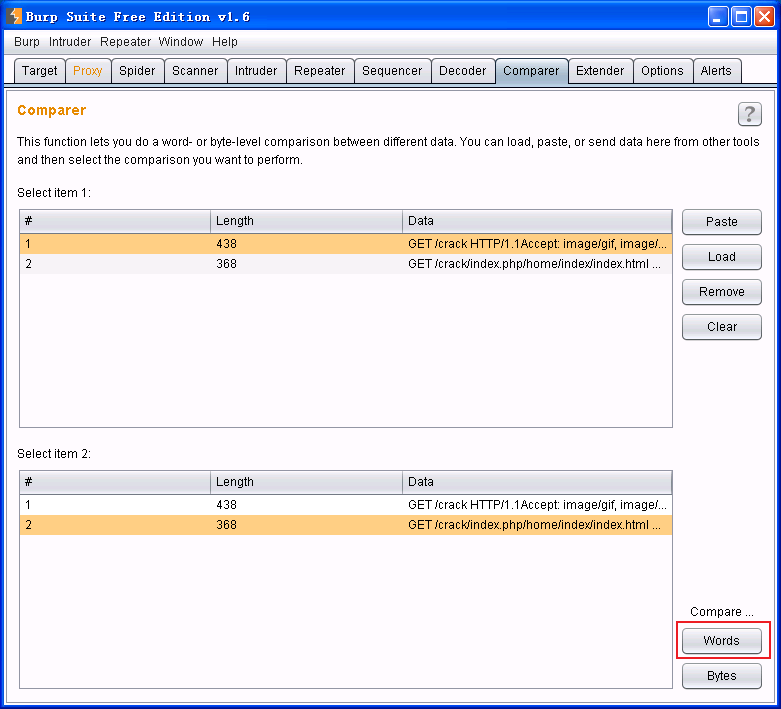Click the Burp Suite logo in title bar
781x709 pixels.
click(14, 16)
